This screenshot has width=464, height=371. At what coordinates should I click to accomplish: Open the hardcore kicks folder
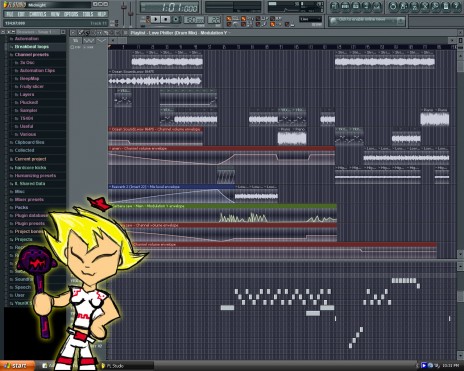click(x=30, y=168)
